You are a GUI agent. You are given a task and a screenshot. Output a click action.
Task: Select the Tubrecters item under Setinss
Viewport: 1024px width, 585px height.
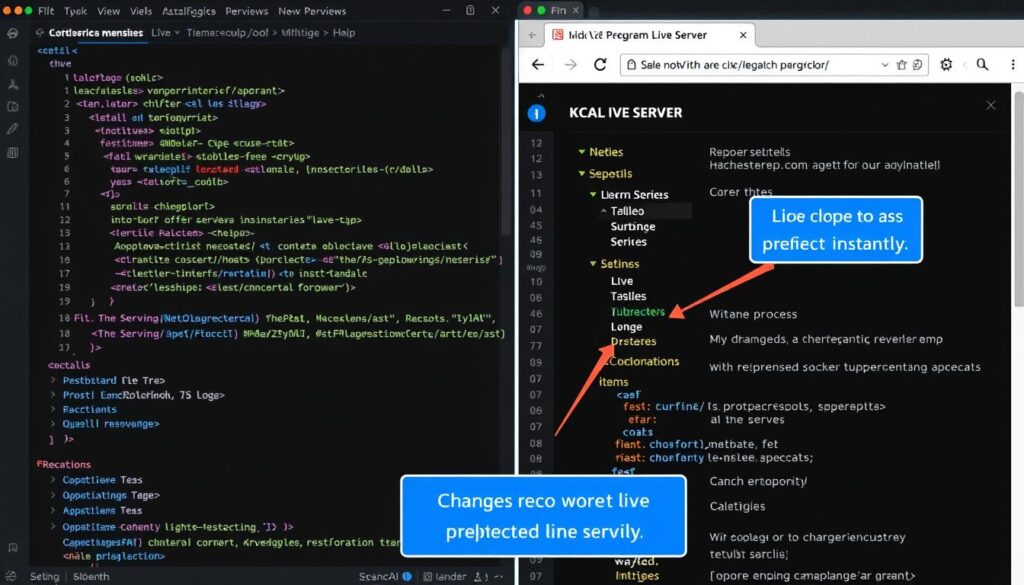pos(637,312)
